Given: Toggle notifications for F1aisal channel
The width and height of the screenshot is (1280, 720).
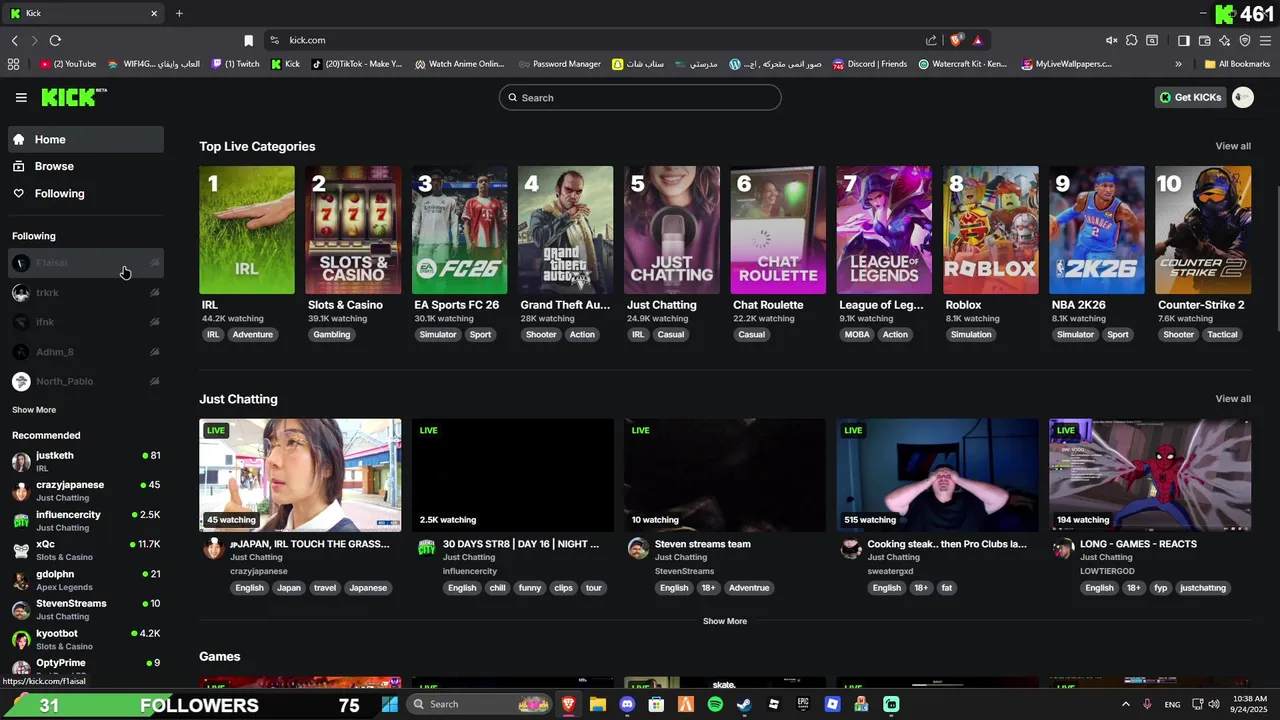Looking at the screenshot, I should point(154,263).
